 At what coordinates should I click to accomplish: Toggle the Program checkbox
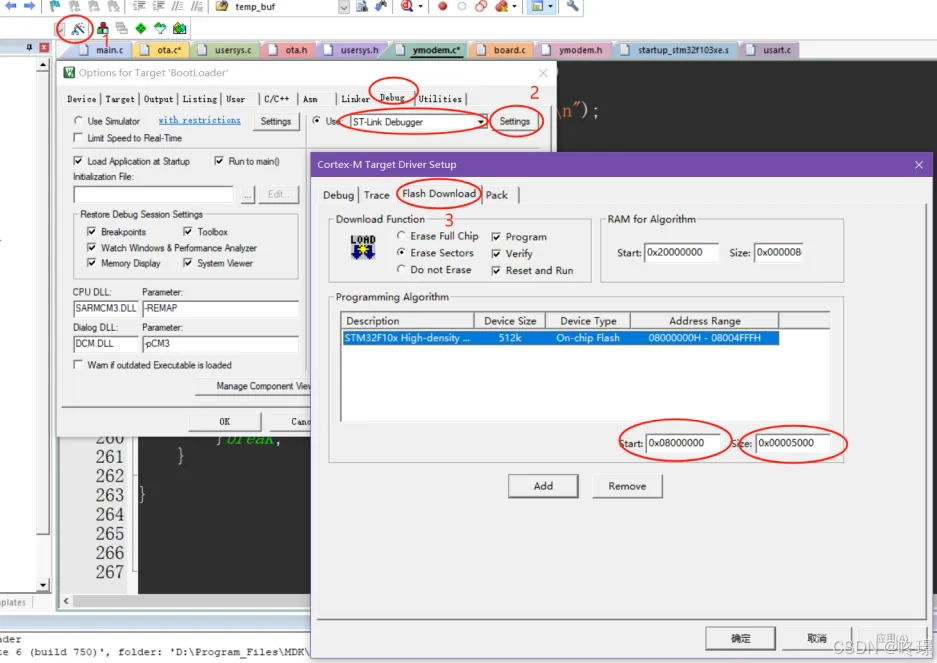496,237
